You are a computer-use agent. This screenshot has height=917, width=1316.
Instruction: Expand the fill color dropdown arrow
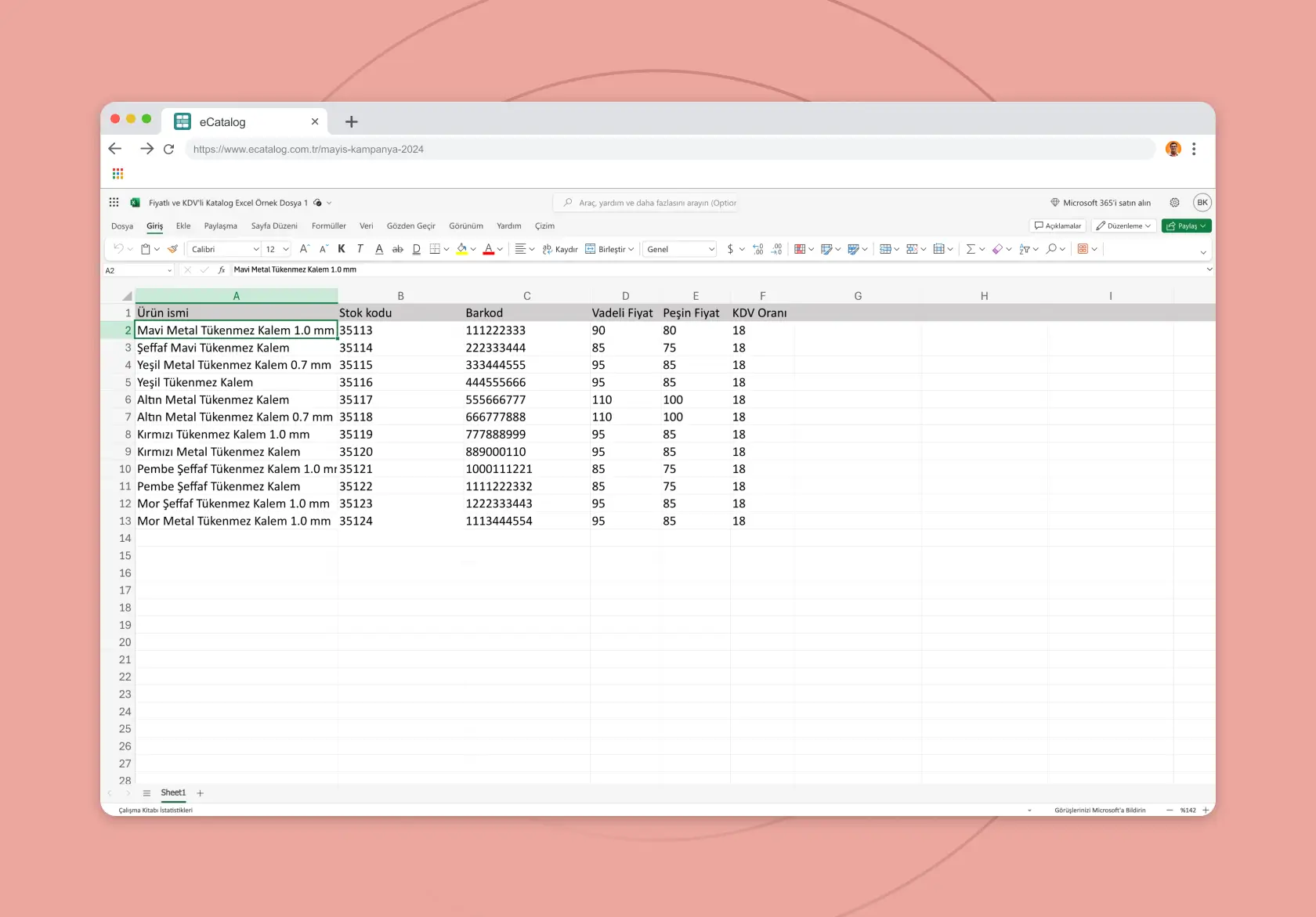472,249
